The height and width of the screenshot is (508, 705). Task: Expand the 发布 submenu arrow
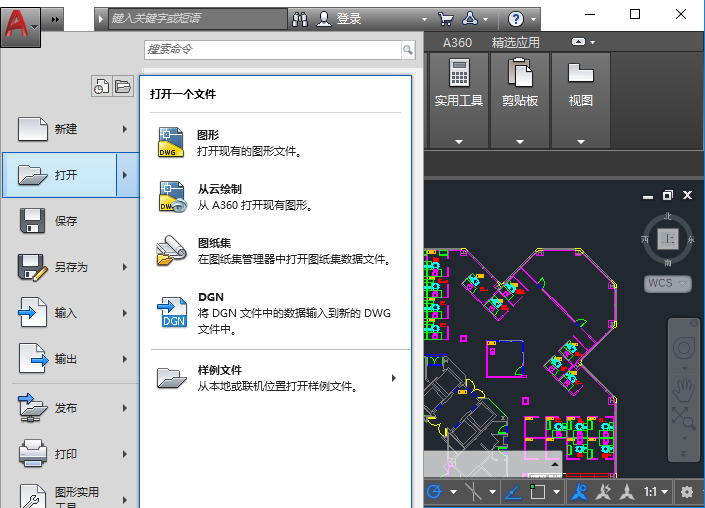click(x=125, y=408)
